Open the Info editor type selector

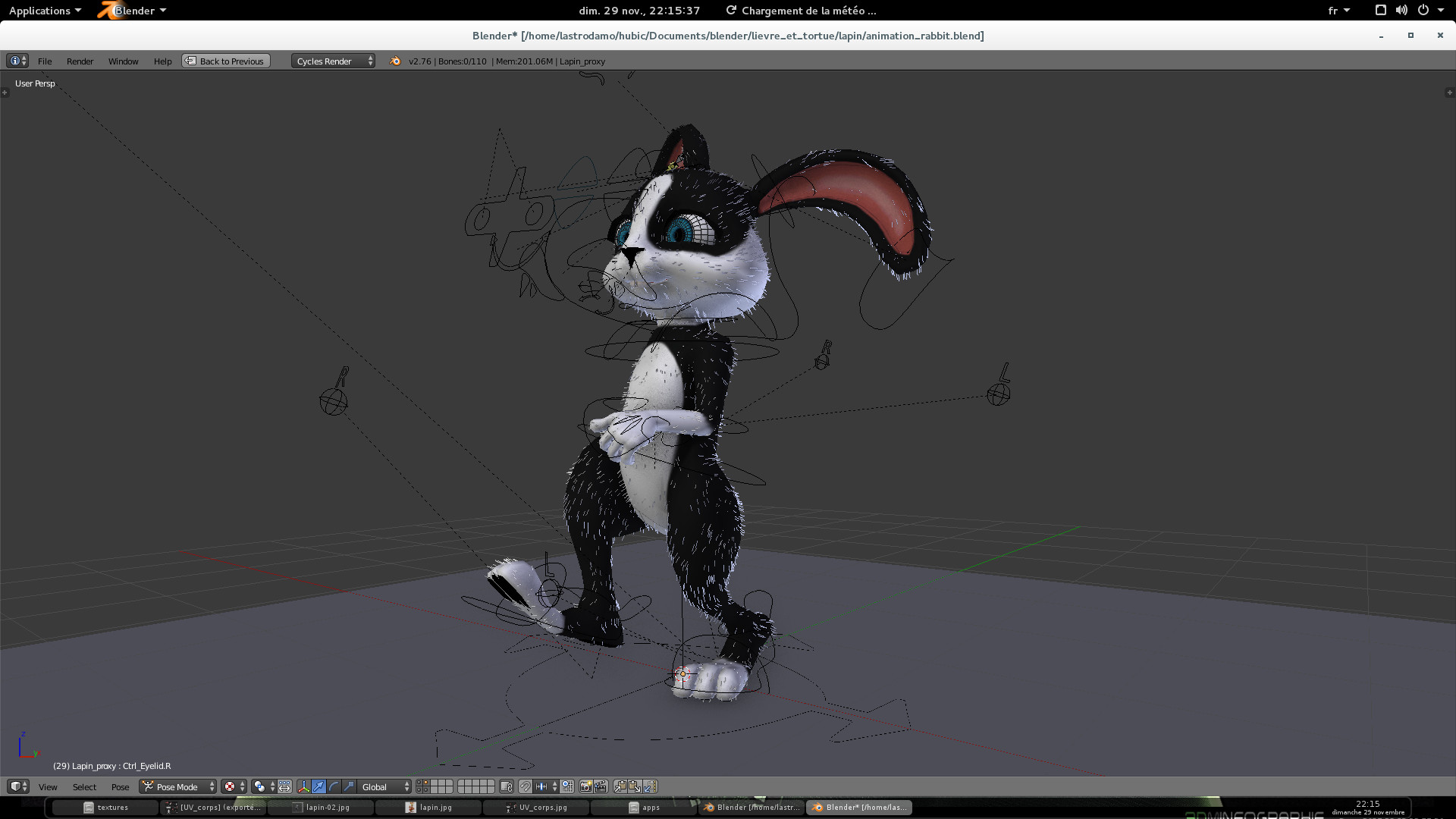click(x=17, y=61)
